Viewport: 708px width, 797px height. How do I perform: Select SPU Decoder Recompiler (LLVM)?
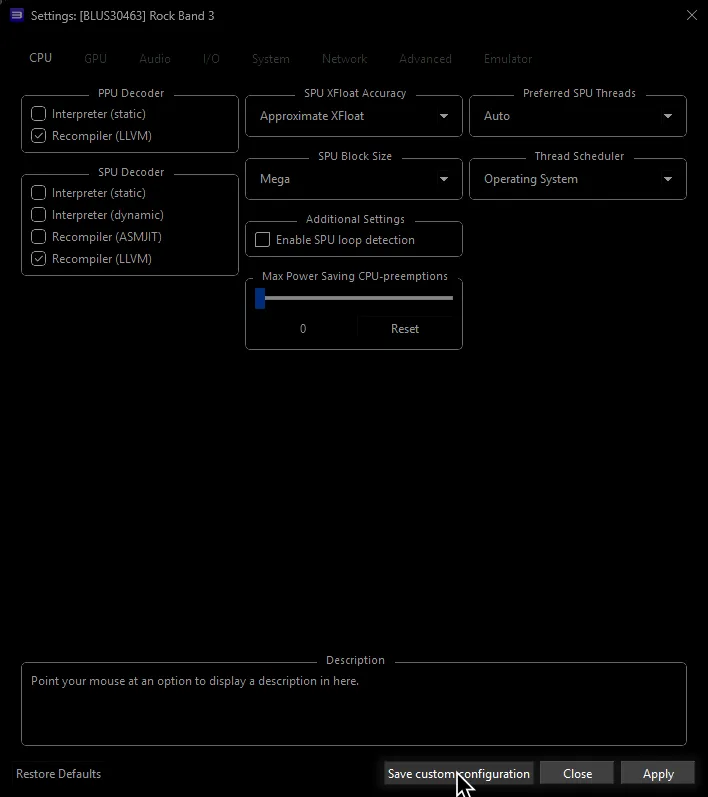point(91,259)
